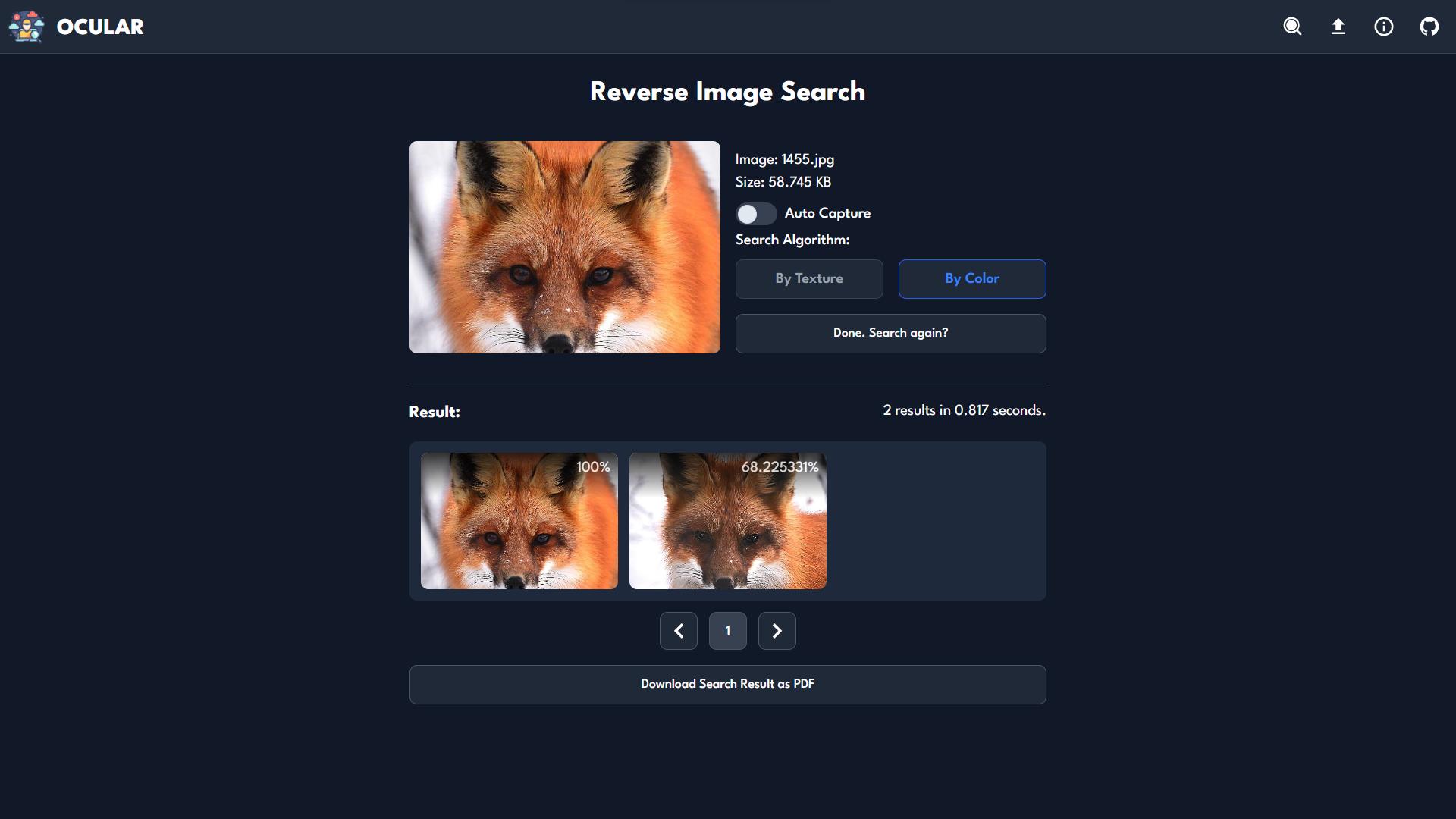Screen dimensions: 1456x819
Task: Click the uploaded fox query image
Action: click(x=565, y=247)
